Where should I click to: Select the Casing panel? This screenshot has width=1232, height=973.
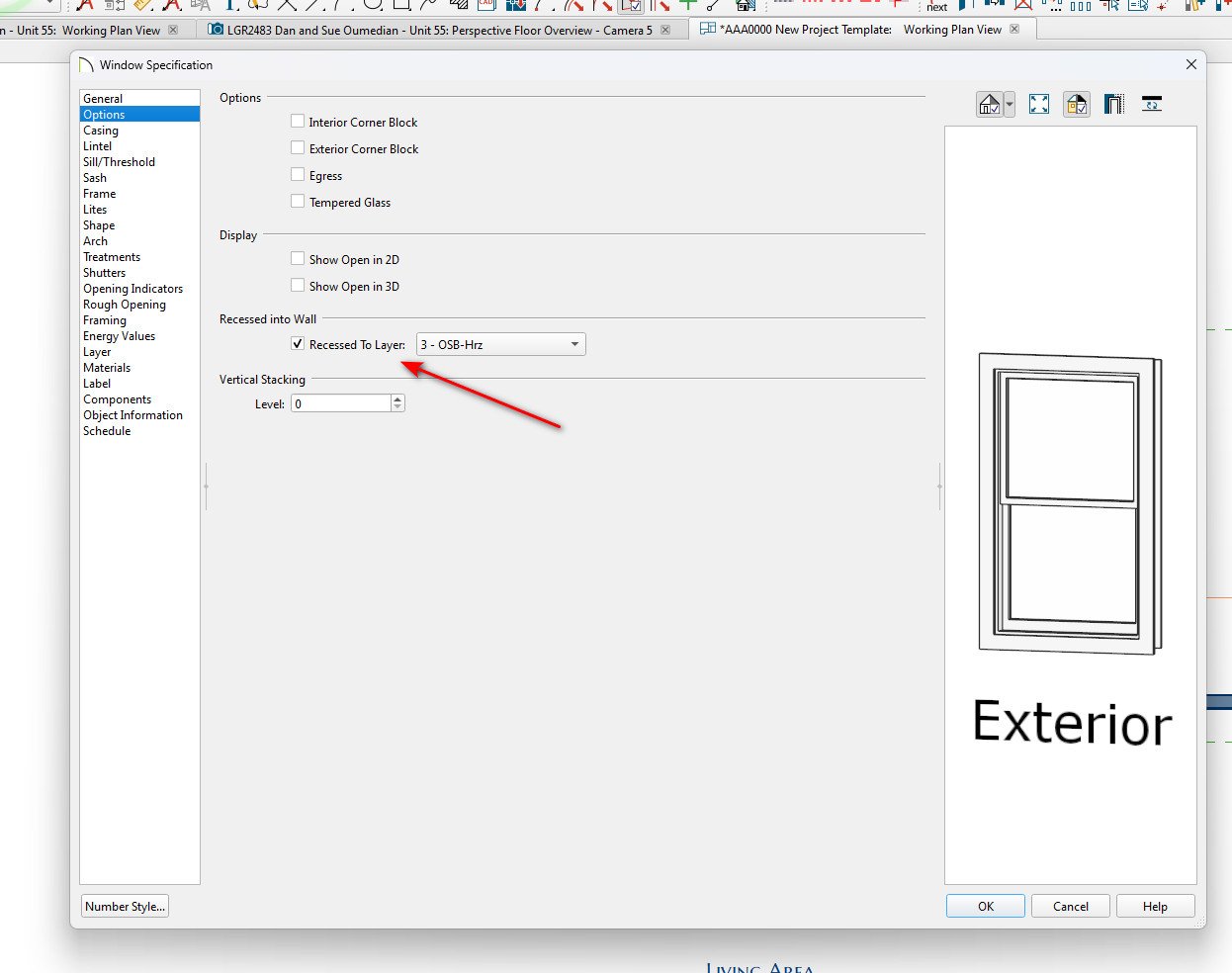[x=101, y=131]
